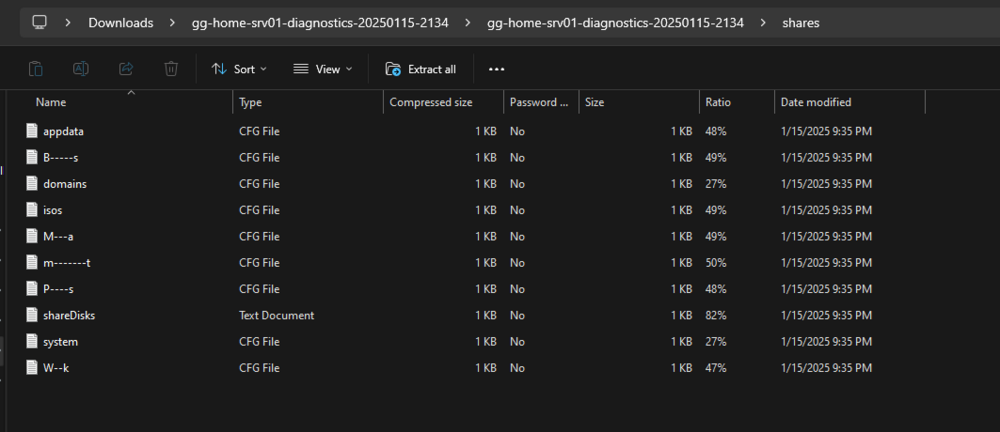Click file icon next to M---a
Viewport: 1000px width, 432px height.
pyautogui.click(x=33, y=235)
